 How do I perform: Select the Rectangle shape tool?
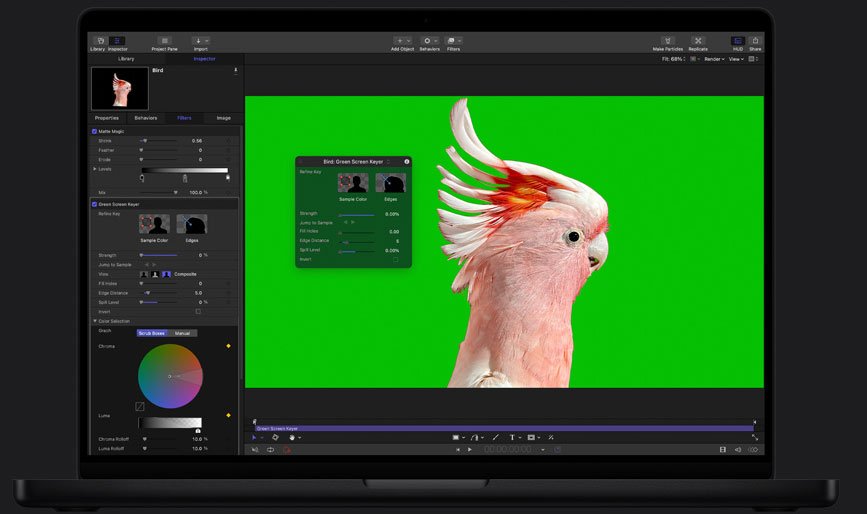tap(456, 437)
